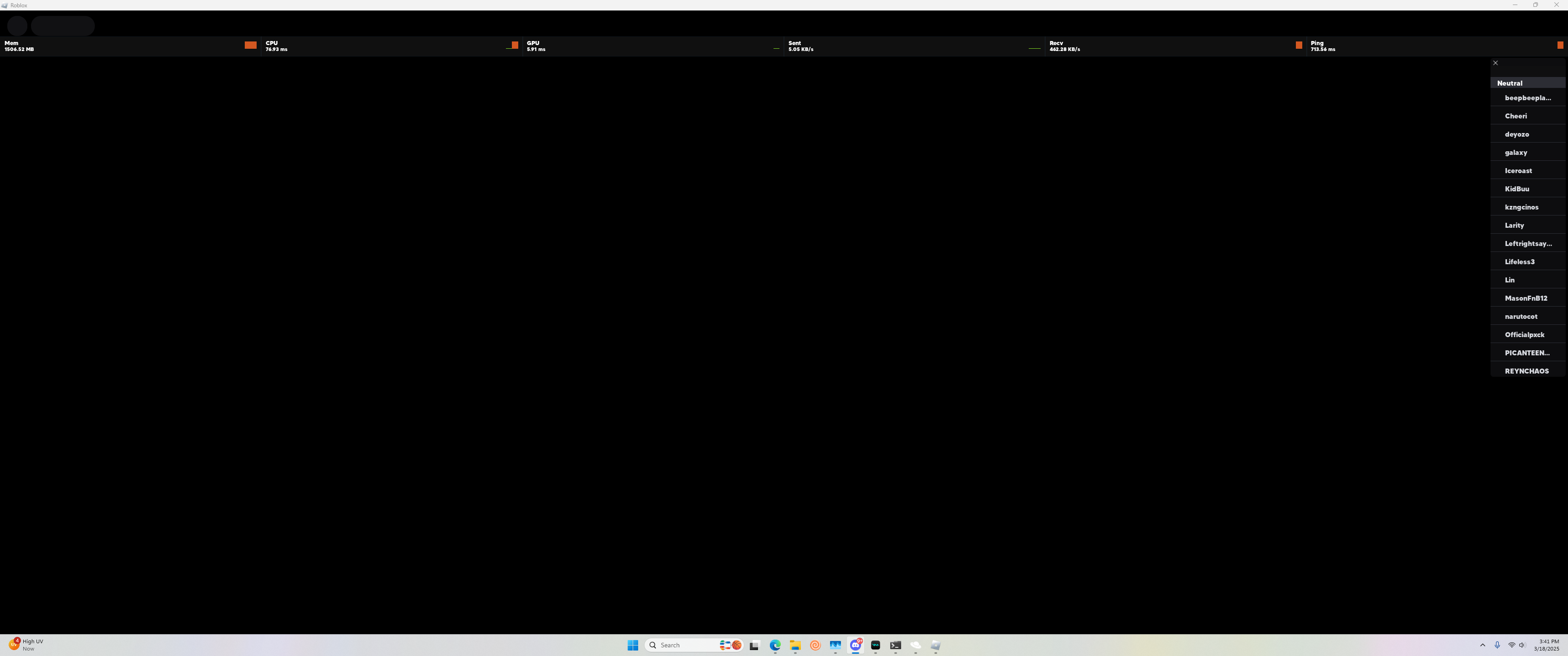Select player Officialpxck in the list
Viewport: 1568px width, 656px height.
click(x=1527, y=335)
